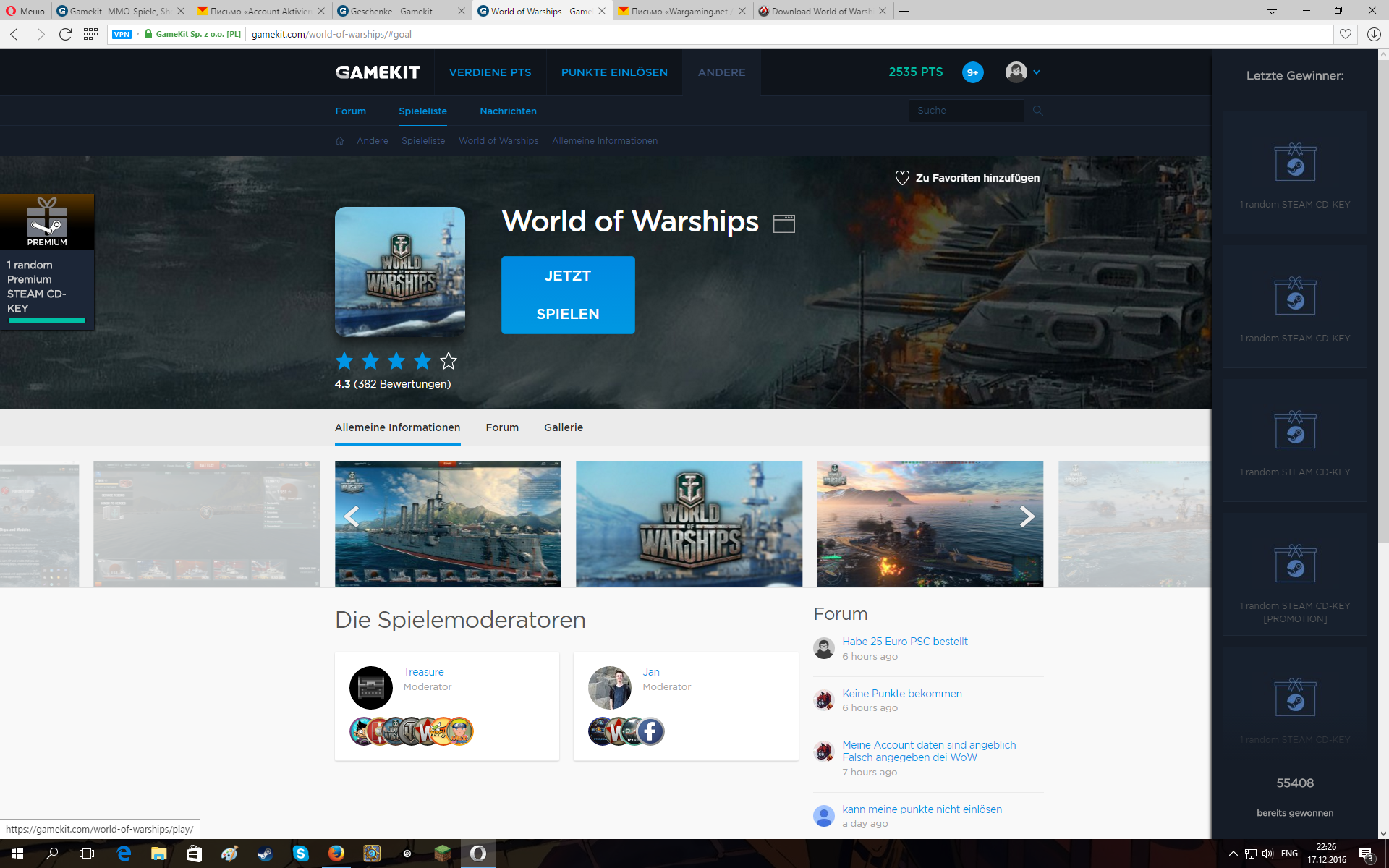Show previous gallery screenshot

(352, 516)
